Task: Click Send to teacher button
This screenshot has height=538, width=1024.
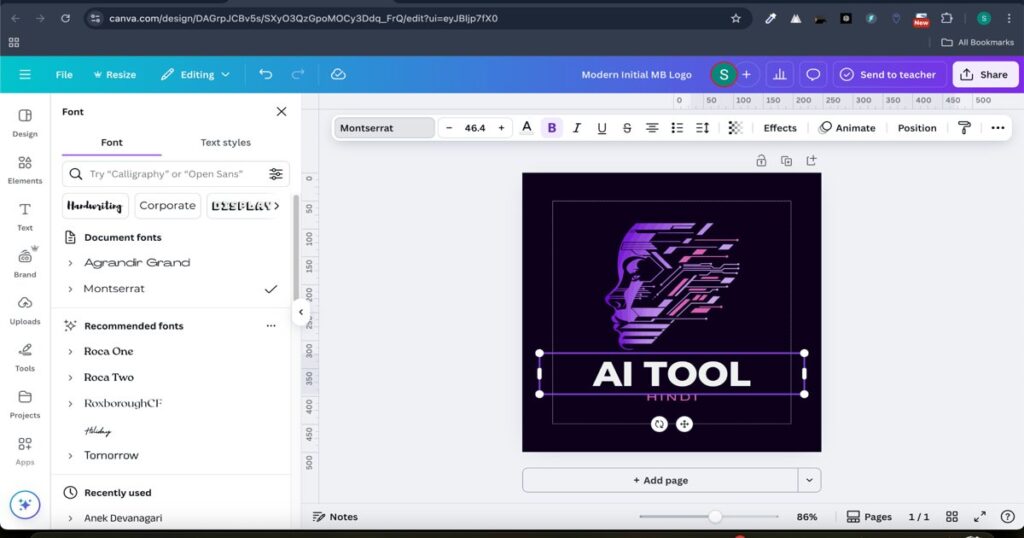Action: 889,74
